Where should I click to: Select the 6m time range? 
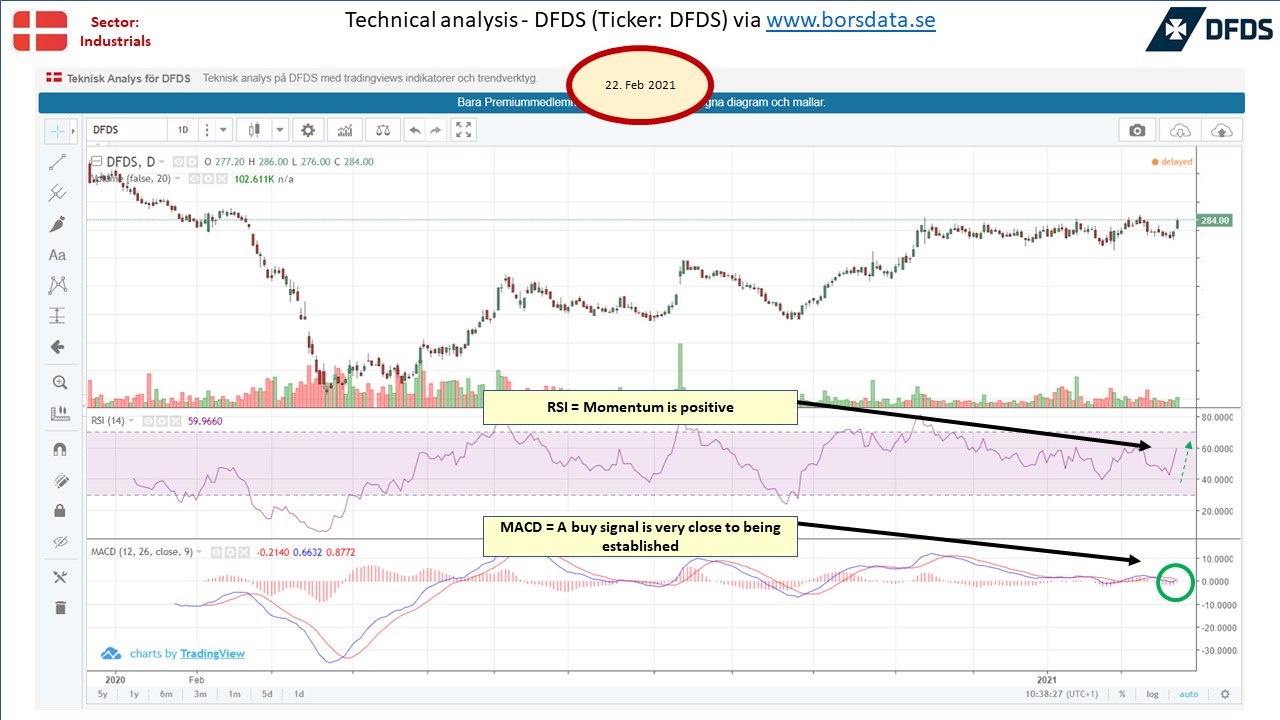pos(166,694)
